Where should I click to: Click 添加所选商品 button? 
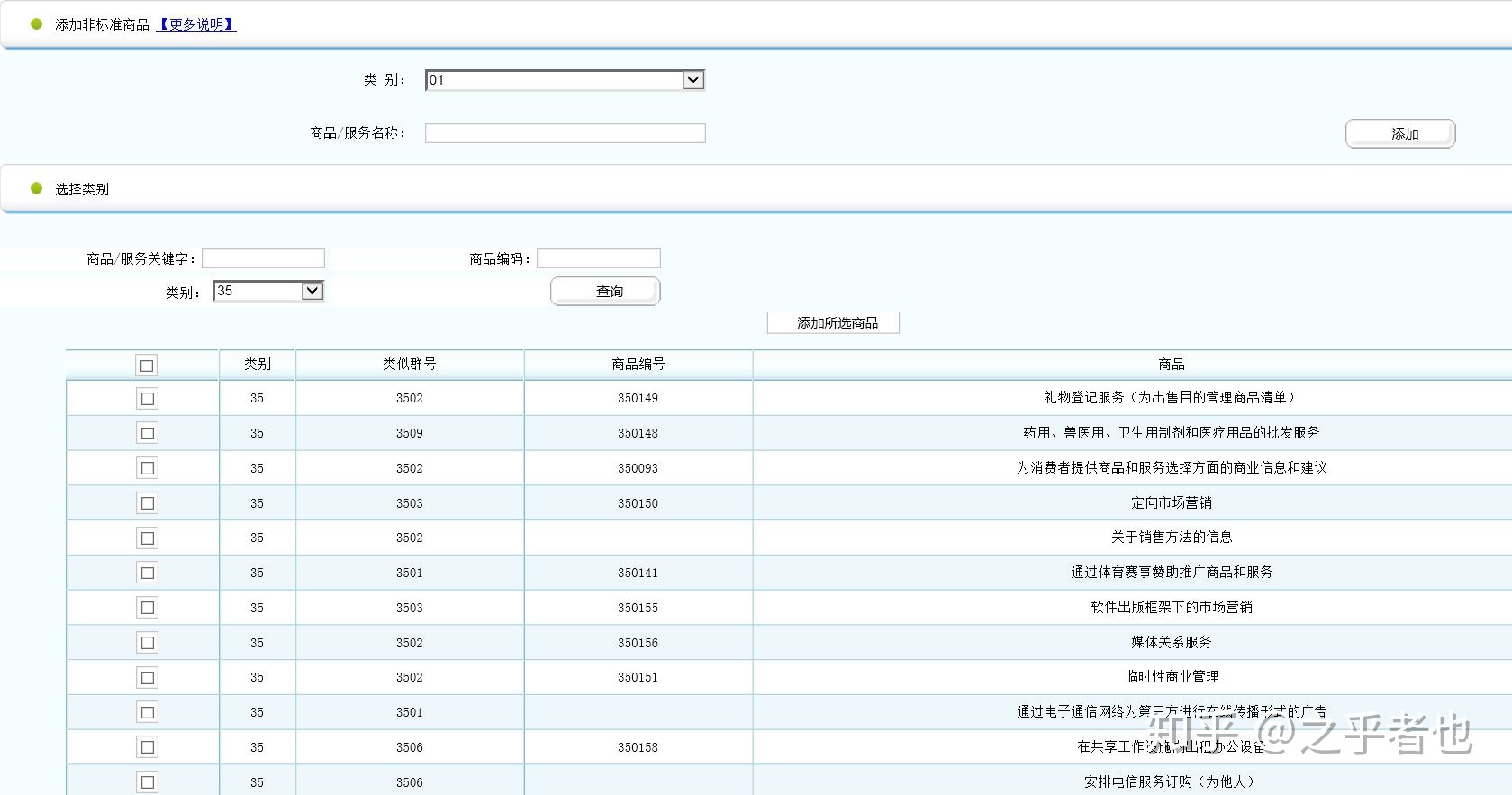(x=833, y=322)
